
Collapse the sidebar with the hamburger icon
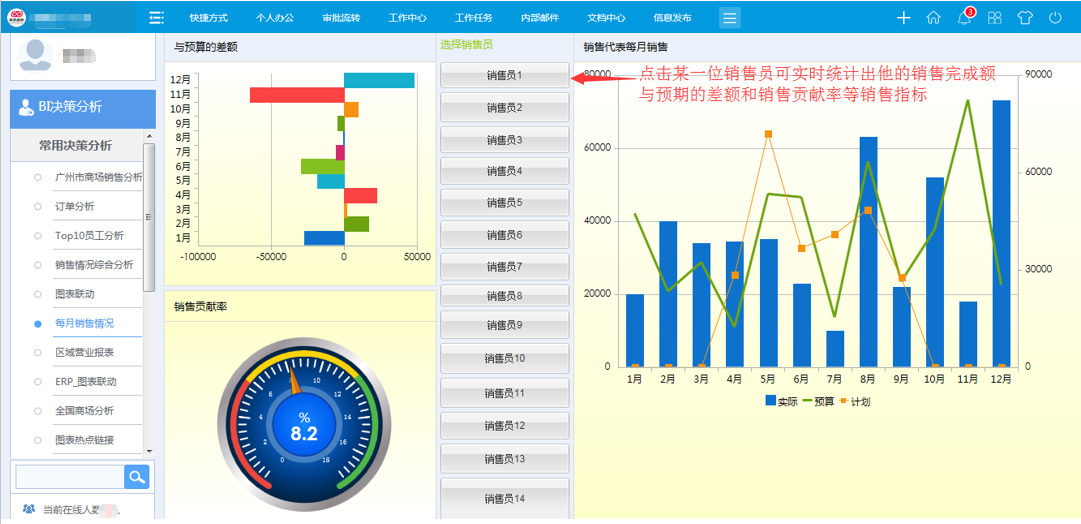click(156, 18)
